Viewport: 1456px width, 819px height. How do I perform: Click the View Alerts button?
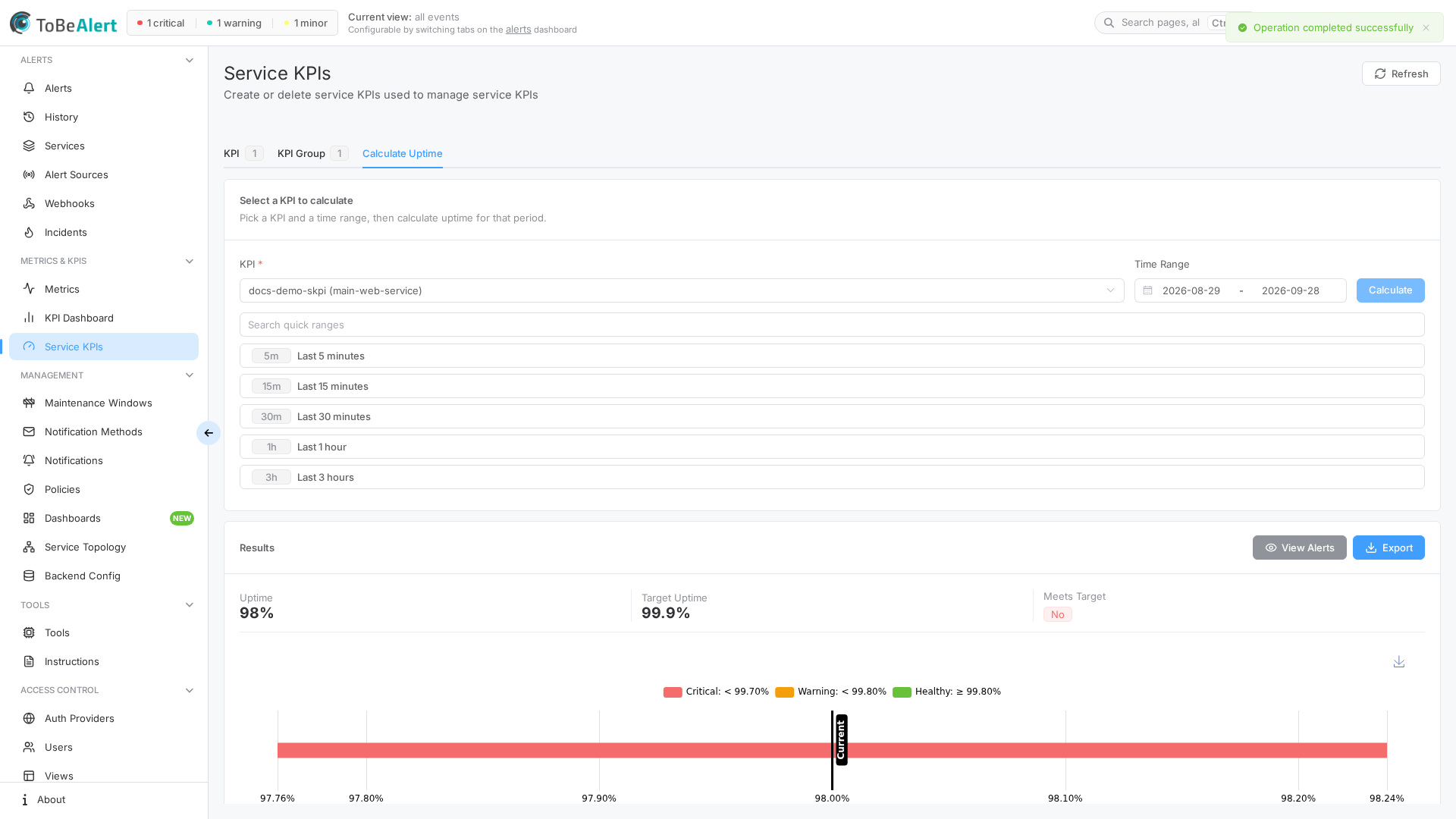click(1299, 548)
